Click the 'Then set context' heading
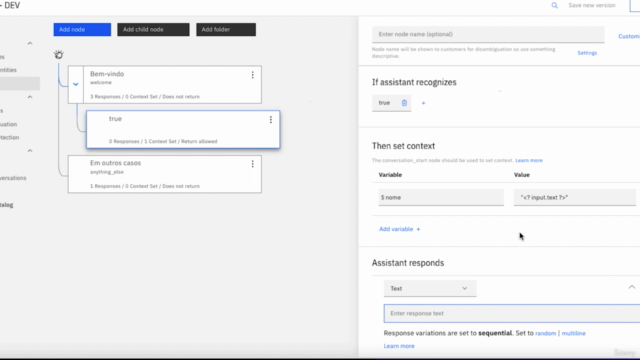This screenshot has width=640, height=360. pos(403,146)
